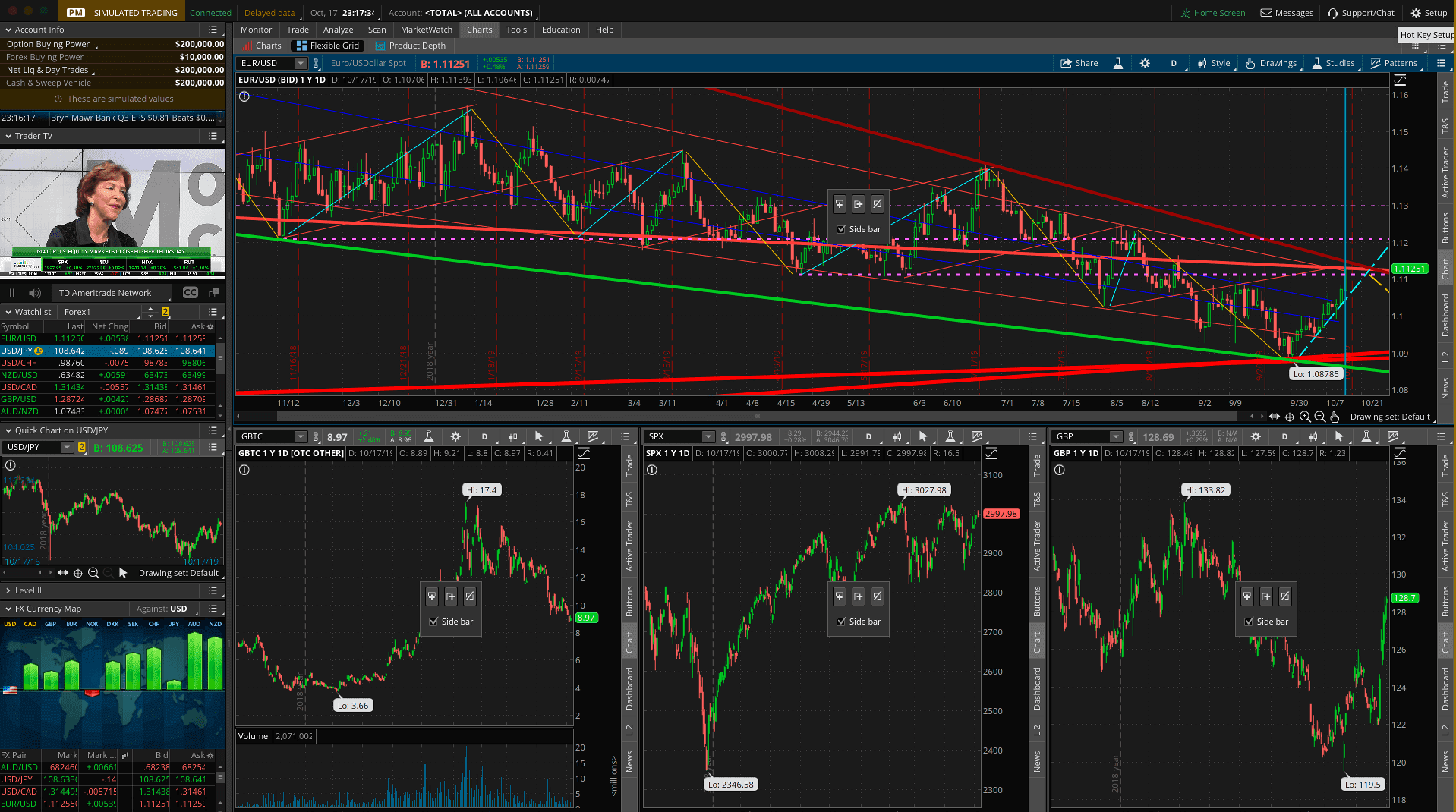Screen dimensions: 1456x812
Task: Click flask icon next to Share
Action: (1117, 63)
